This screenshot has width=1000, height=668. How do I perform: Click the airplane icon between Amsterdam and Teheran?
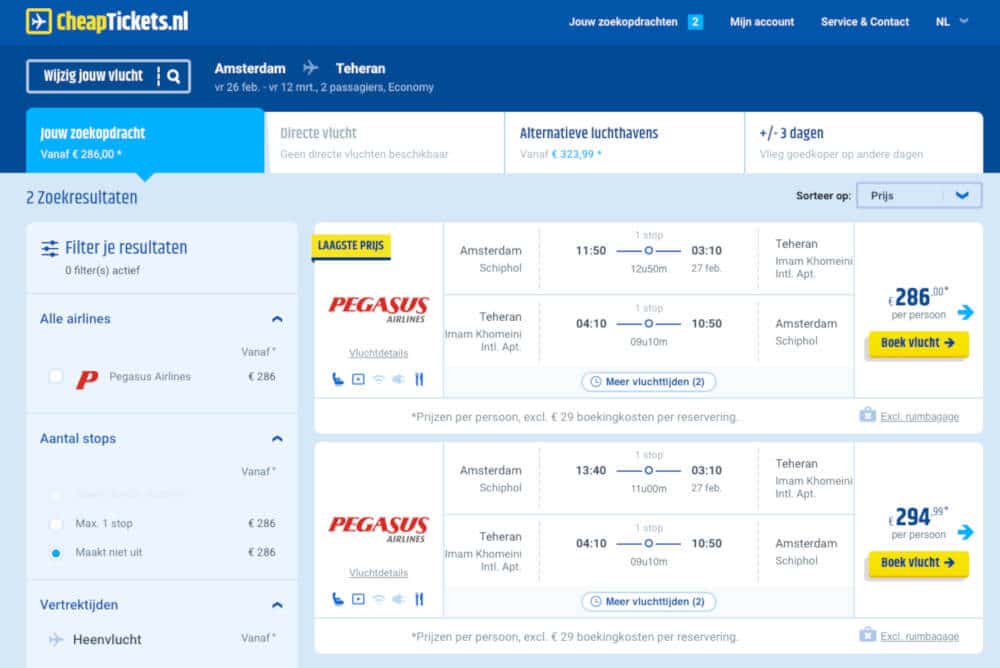coord(311,68)
